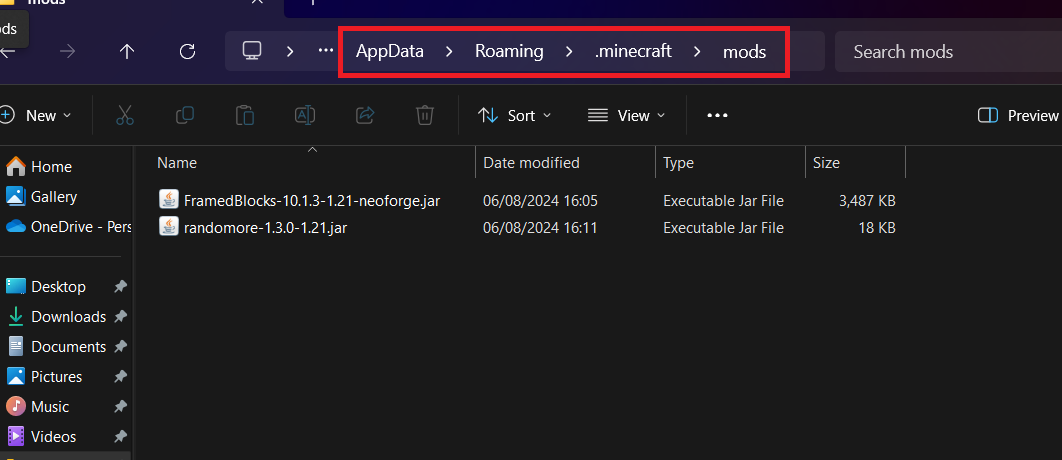Screen dimensions: 1062x460
Task: Click the Rename icon in toolbar
Action: (305, 115)
